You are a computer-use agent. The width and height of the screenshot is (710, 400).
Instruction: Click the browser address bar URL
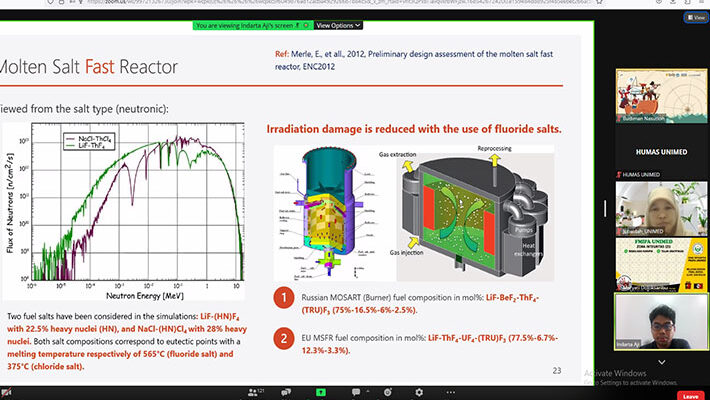coord(300,5)
